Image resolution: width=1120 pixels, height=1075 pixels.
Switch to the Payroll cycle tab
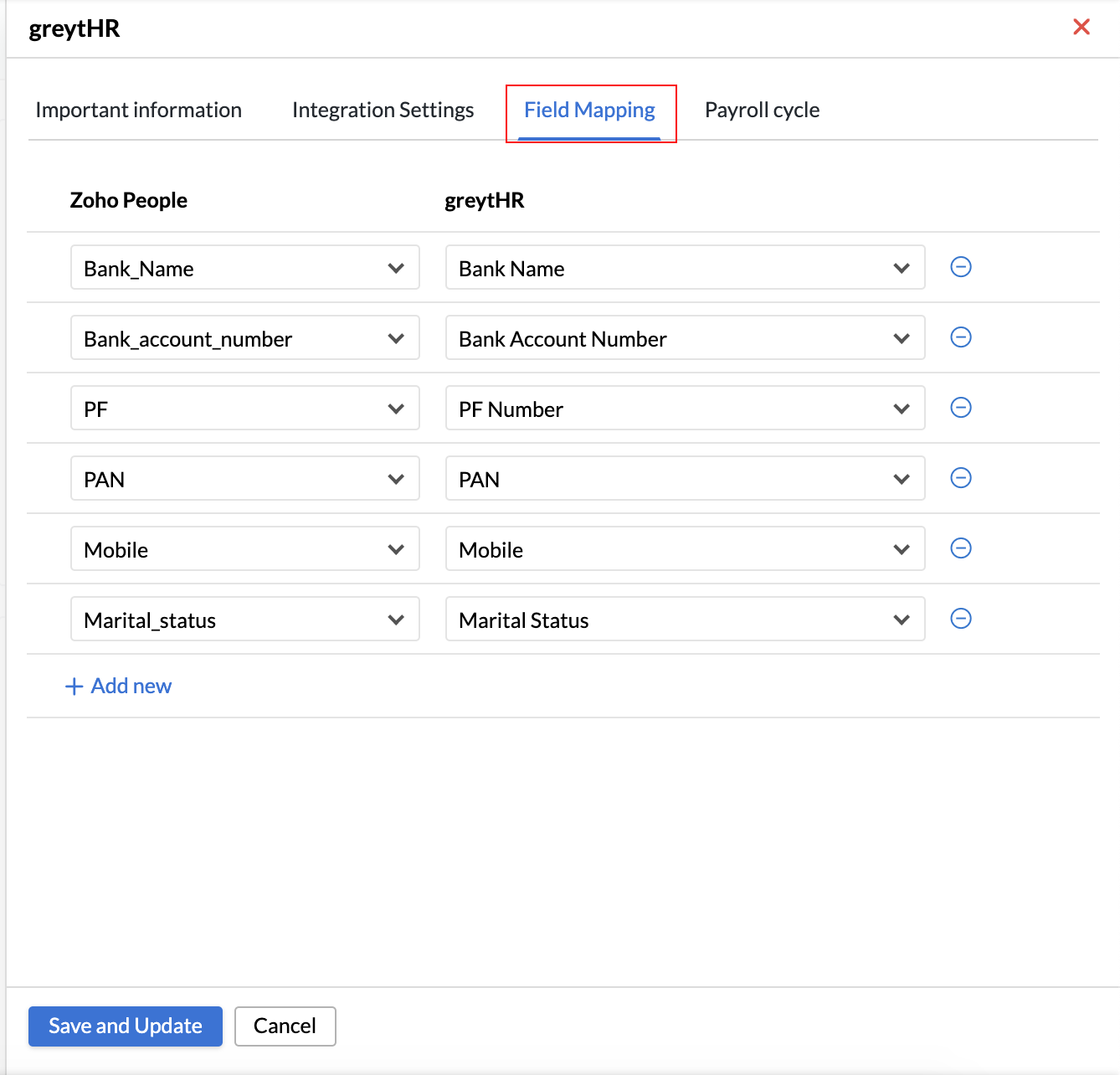click(763, 111)
